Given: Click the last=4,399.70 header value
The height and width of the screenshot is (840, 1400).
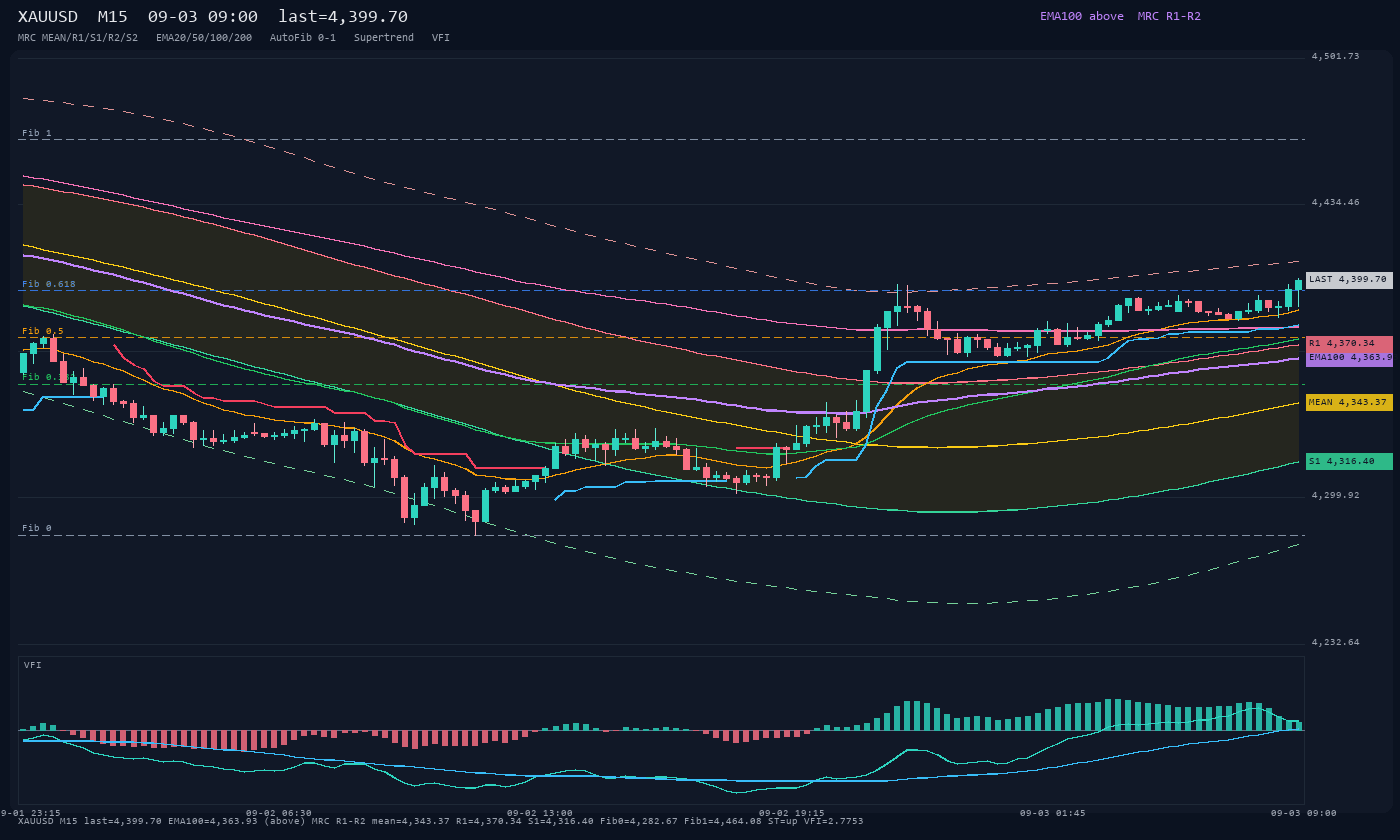Looking at the screenshot, I should pos(343,17).
